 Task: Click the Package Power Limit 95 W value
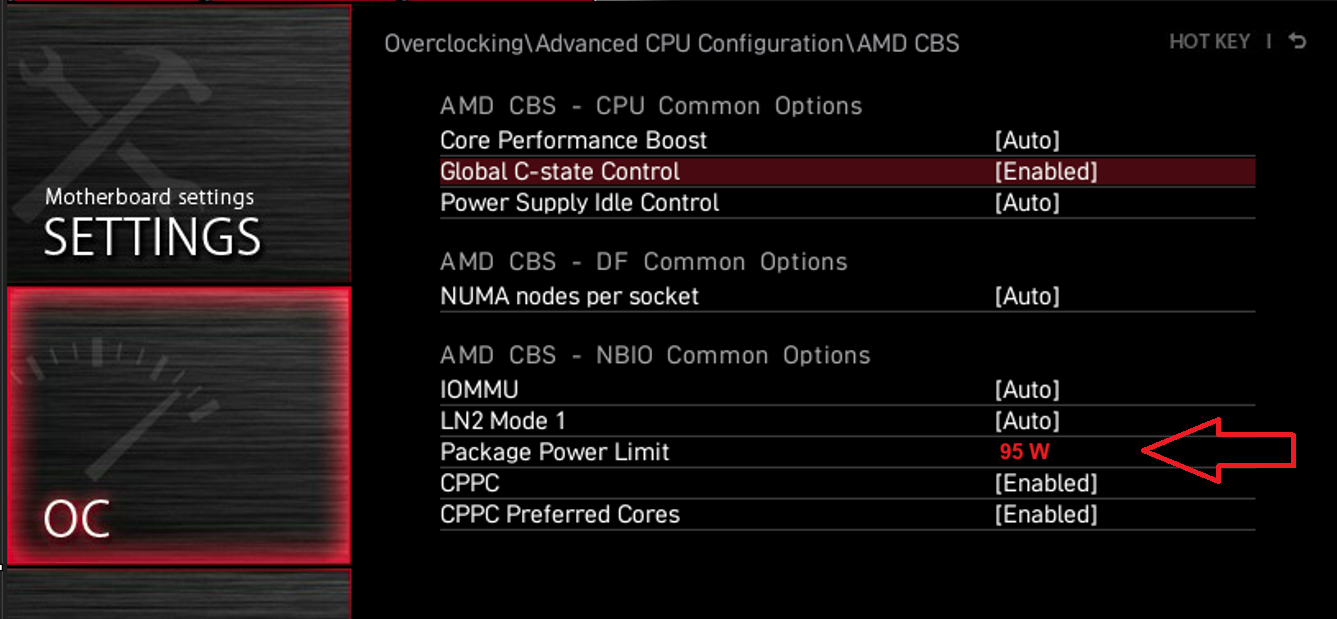click(x=1024, y=452)
